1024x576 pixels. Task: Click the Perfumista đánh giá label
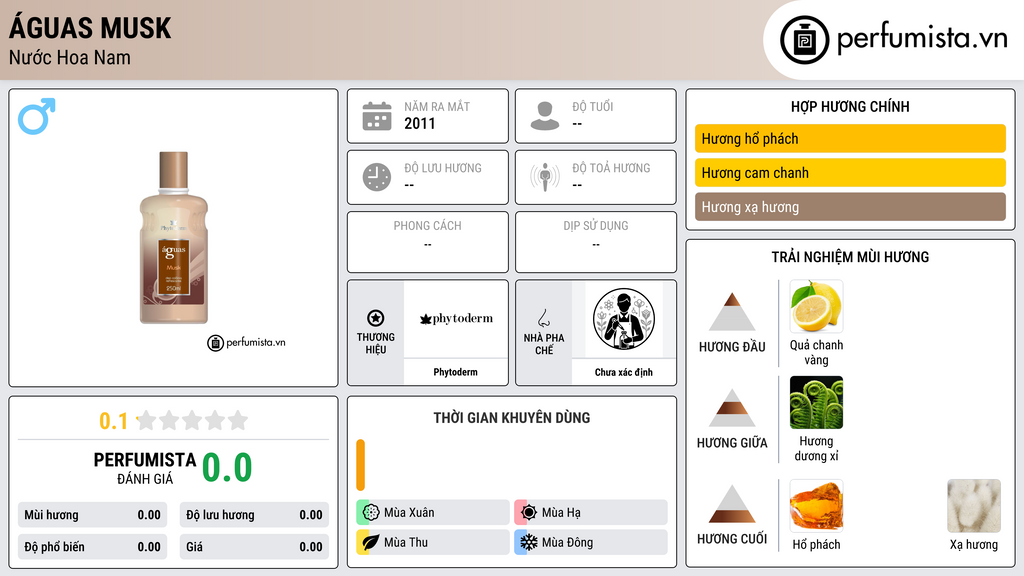(x=145, y=468)
